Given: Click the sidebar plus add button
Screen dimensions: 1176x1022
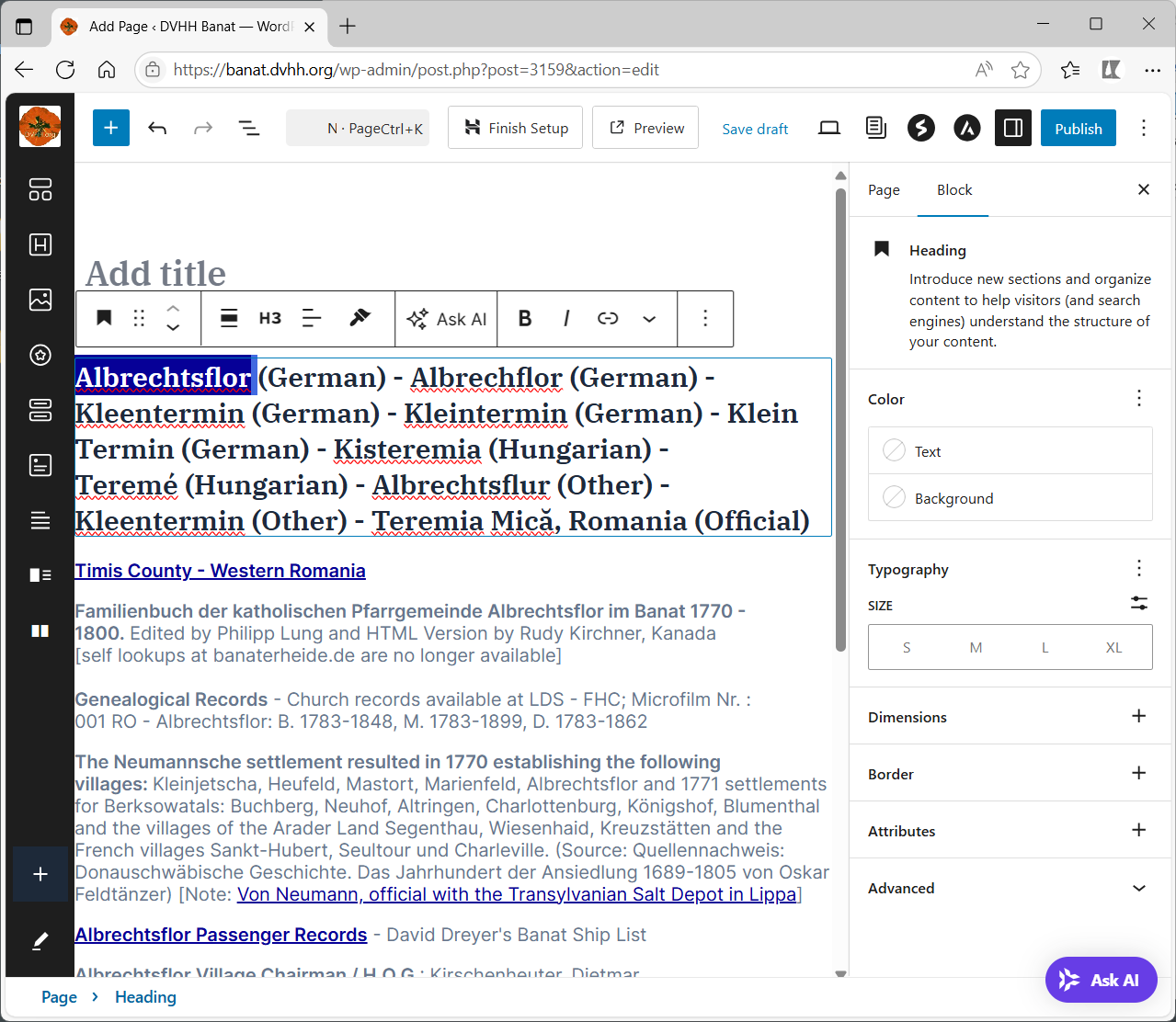Looking at the screenshot, I should click(40, 874).
